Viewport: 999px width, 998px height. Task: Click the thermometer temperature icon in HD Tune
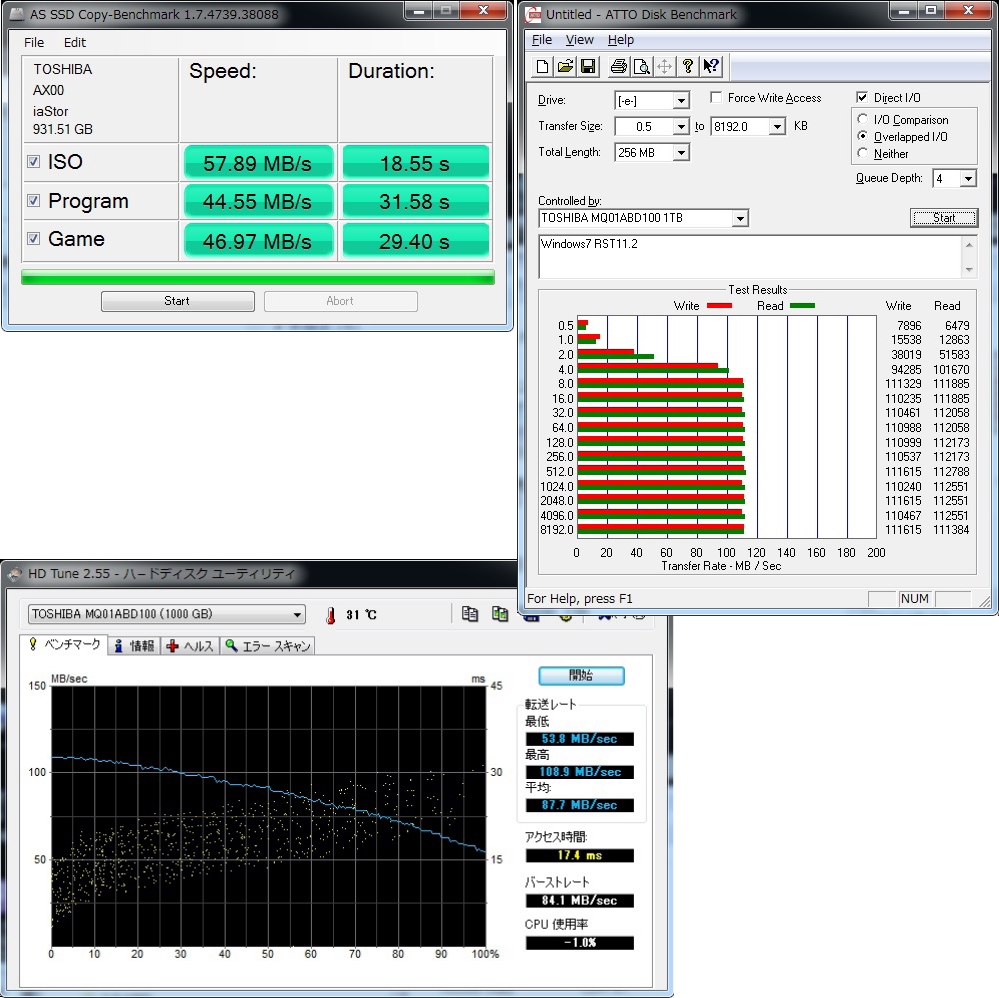(x=330, y=615)
